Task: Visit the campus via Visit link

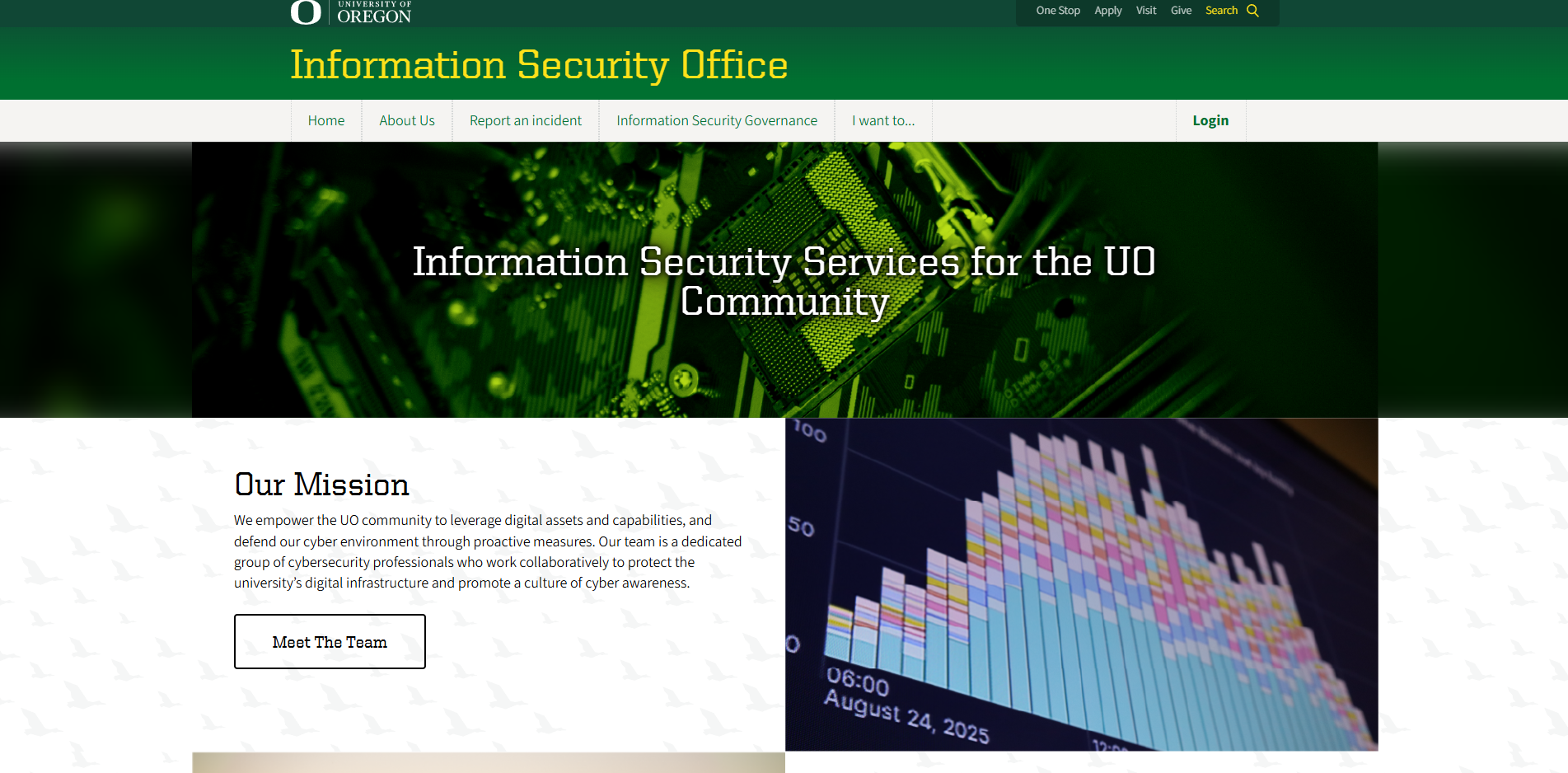Action: [x=1145, y=10]
